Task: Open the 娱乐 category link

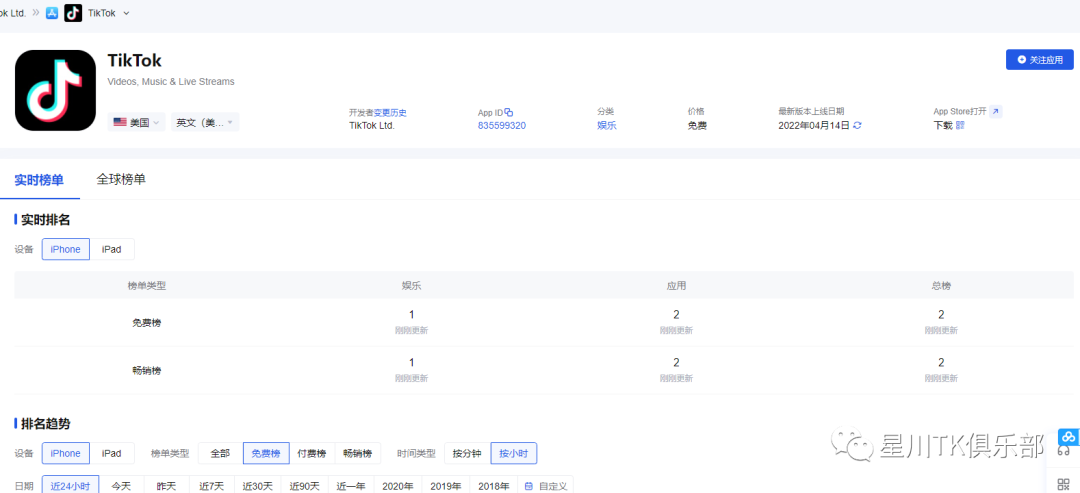Action: (607, 125)
